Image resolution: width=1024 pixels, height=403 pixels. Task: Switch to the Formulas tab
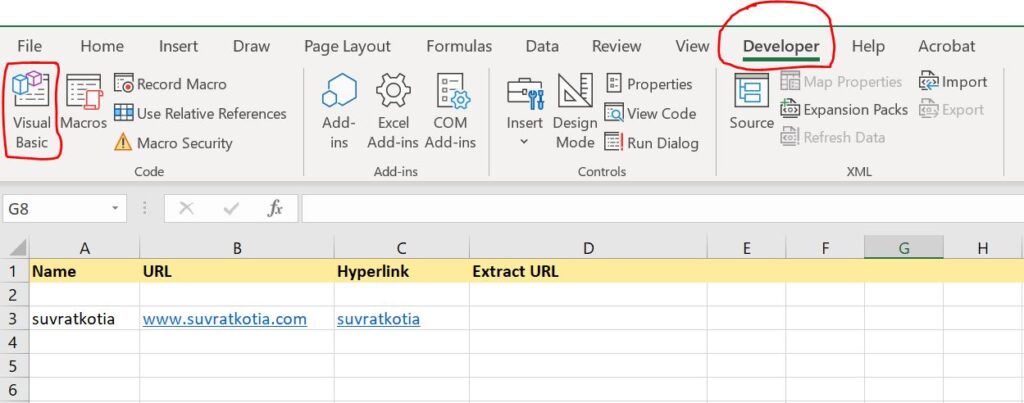tap(459, 46)
